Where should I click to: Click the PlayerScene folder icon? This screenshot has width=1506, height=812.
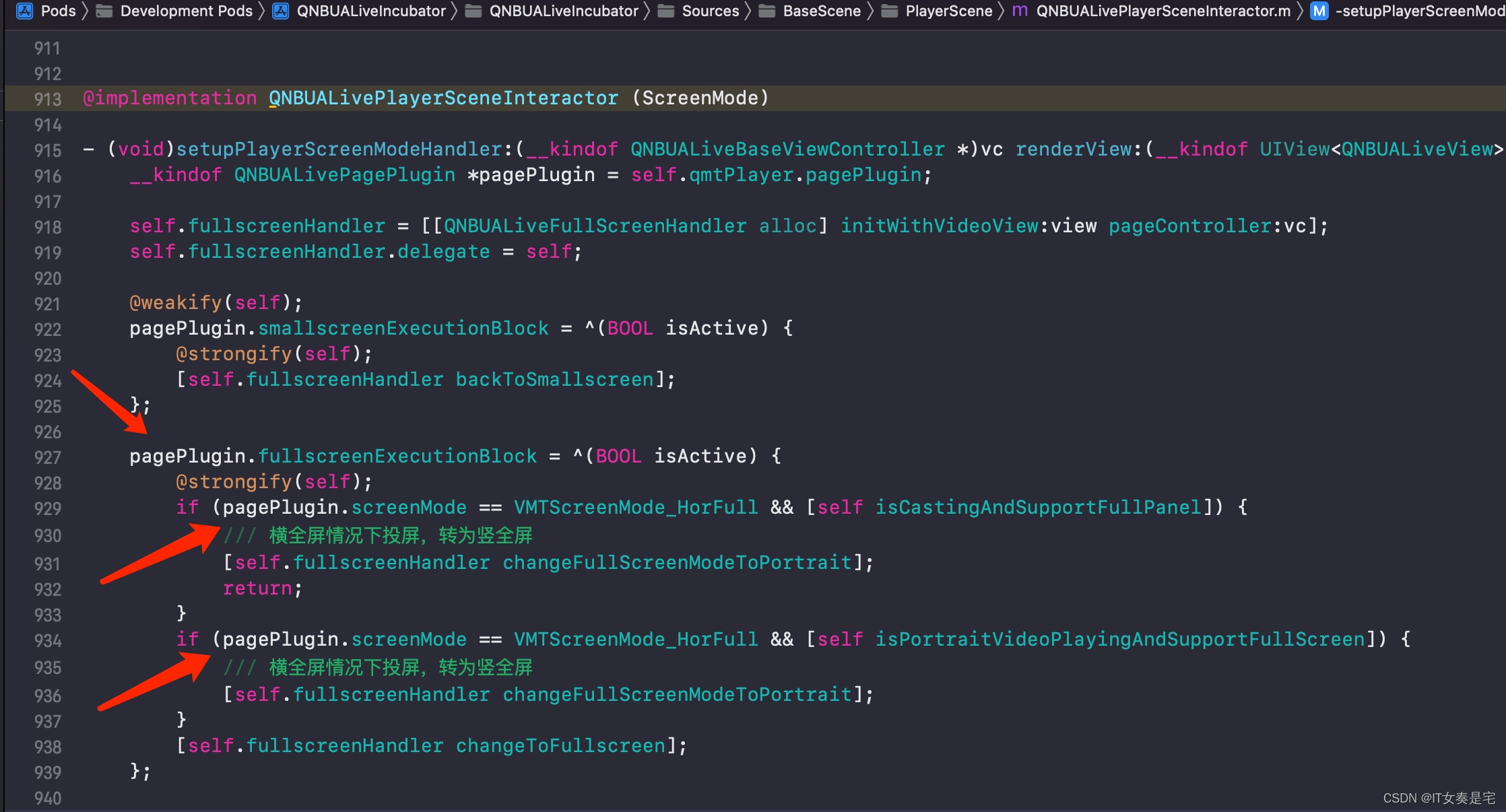890,11
